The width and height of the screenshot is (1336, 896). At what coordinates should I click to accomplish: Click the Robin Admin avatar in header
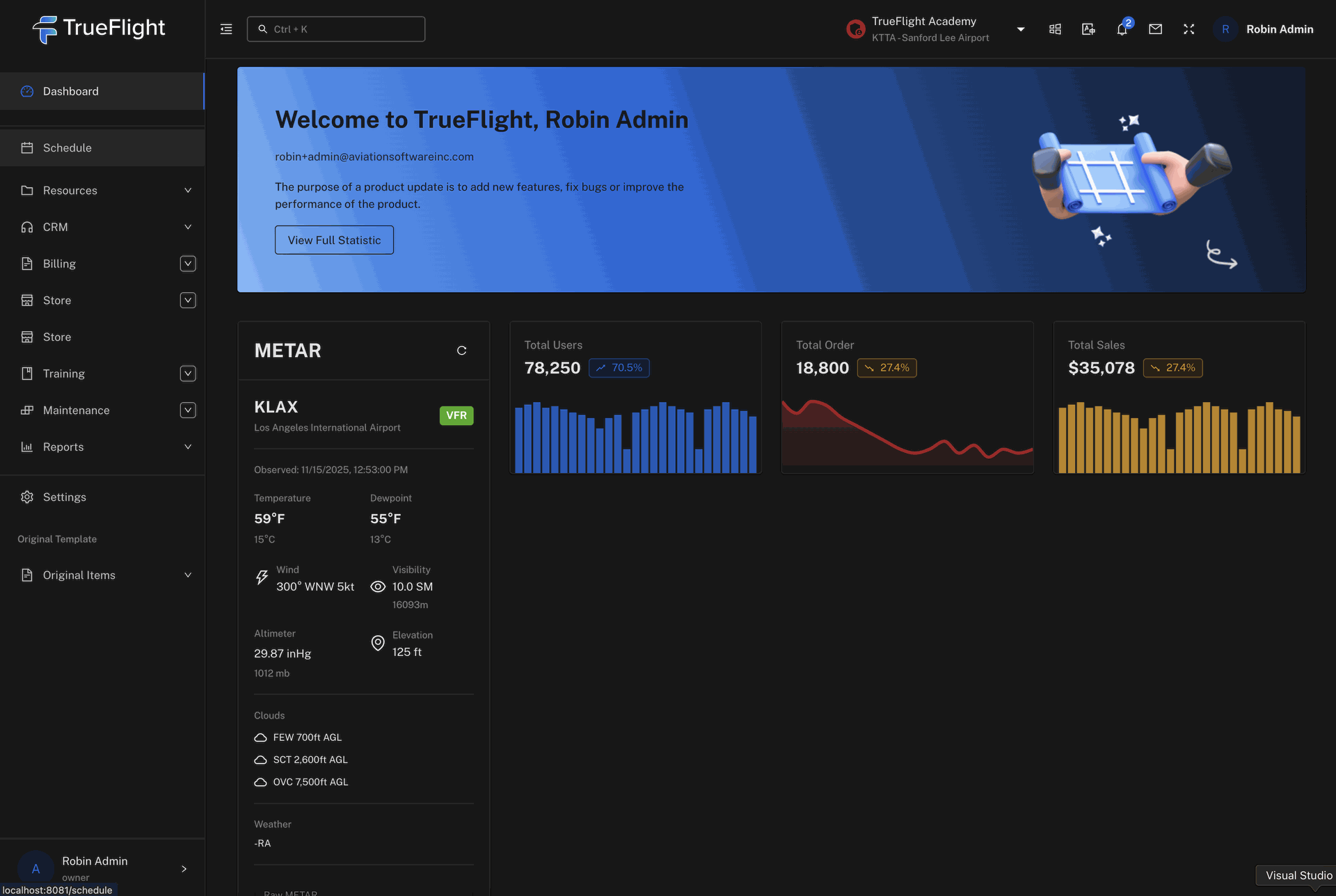(x=1225, y=29)
